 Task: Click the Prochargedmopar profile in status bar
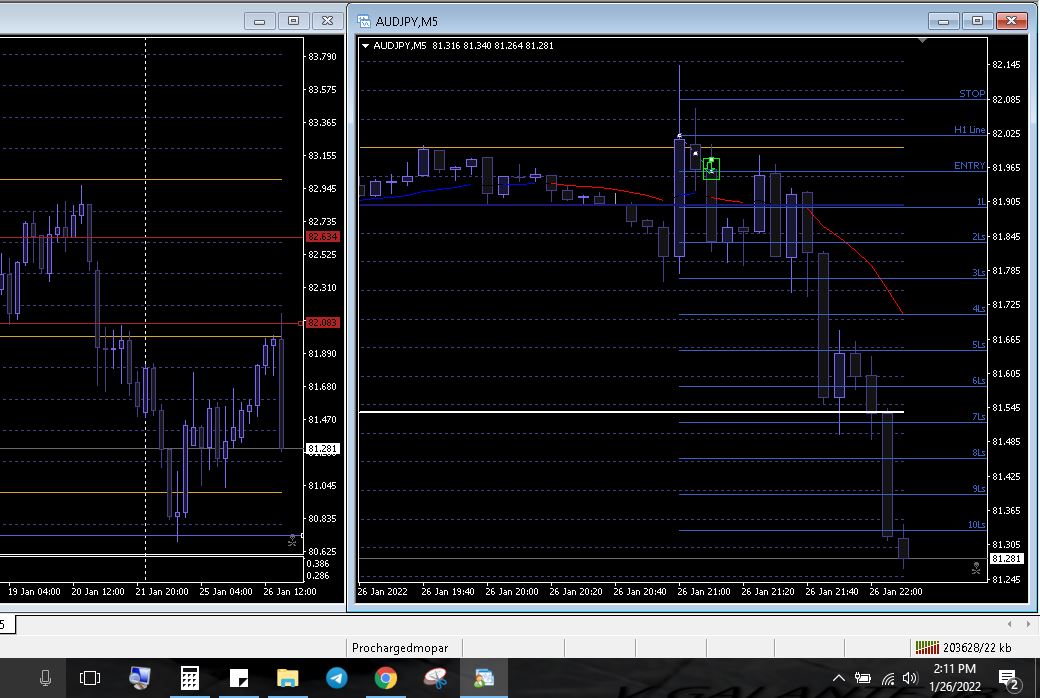coord(400,648)
